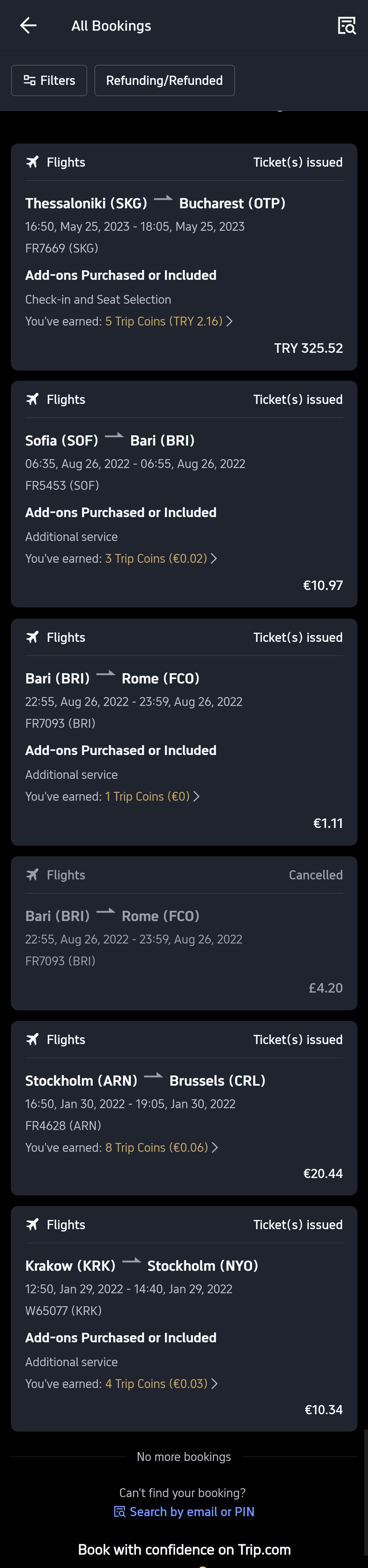This screenshot has width=368, height=1568.
Task: Open 4 Trip Coins (€0.03) details
Action: tap(214, 1384)
